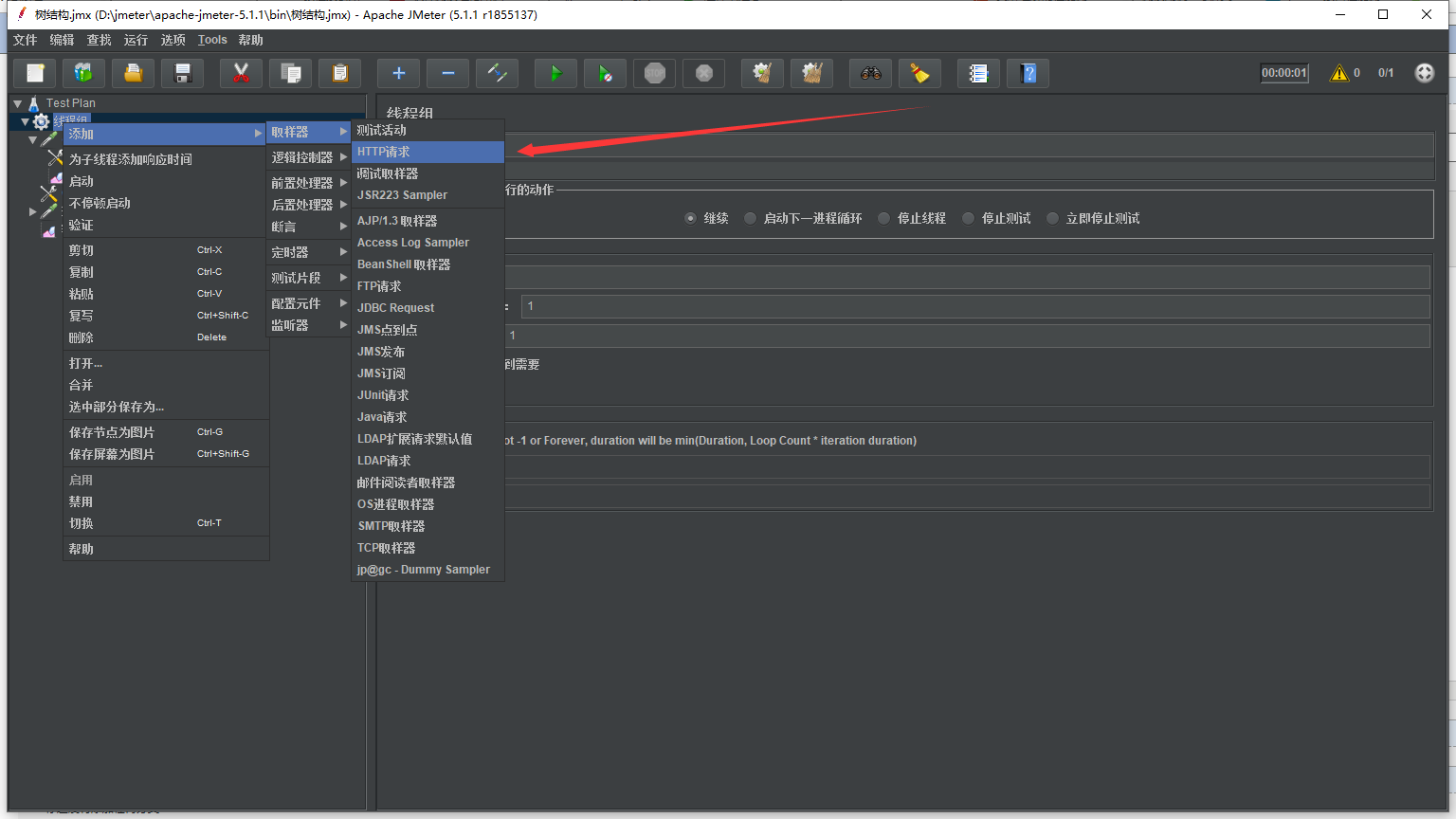Click the remote engines icon at toolbar far right
1456x819 pixels.
(x=1424, y=73)
